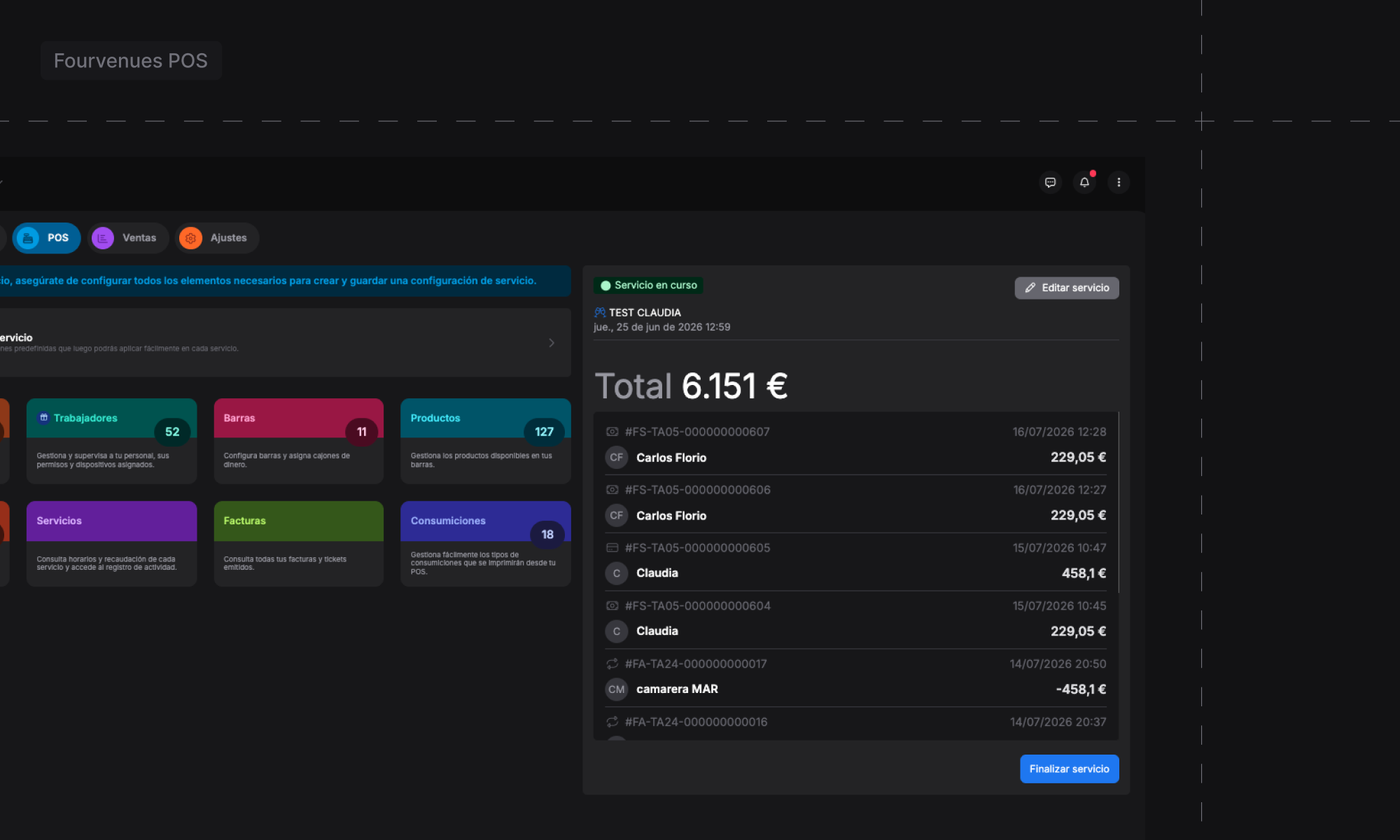The height and width of the screenshot is (840, 1400).
Task: Open the chat messages icon in header
Action: 1050,182
